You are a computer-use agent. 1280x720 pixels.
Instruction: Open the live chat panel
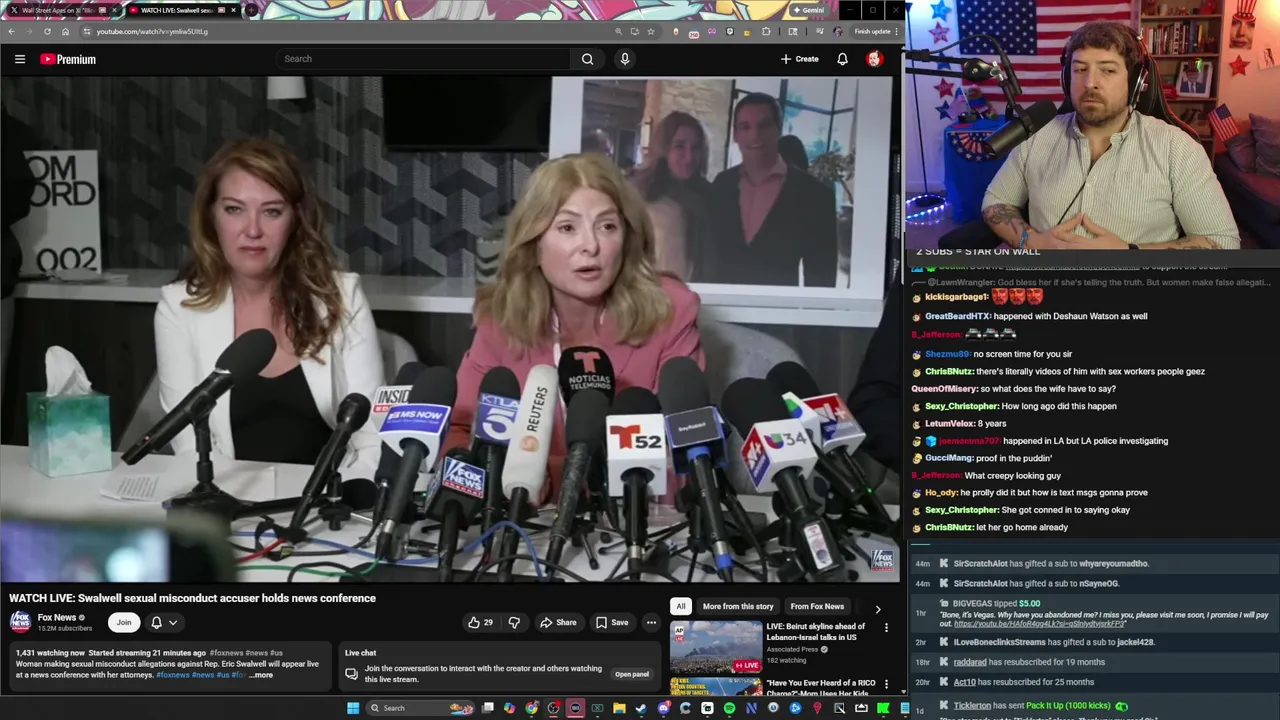tap(632, 674)
